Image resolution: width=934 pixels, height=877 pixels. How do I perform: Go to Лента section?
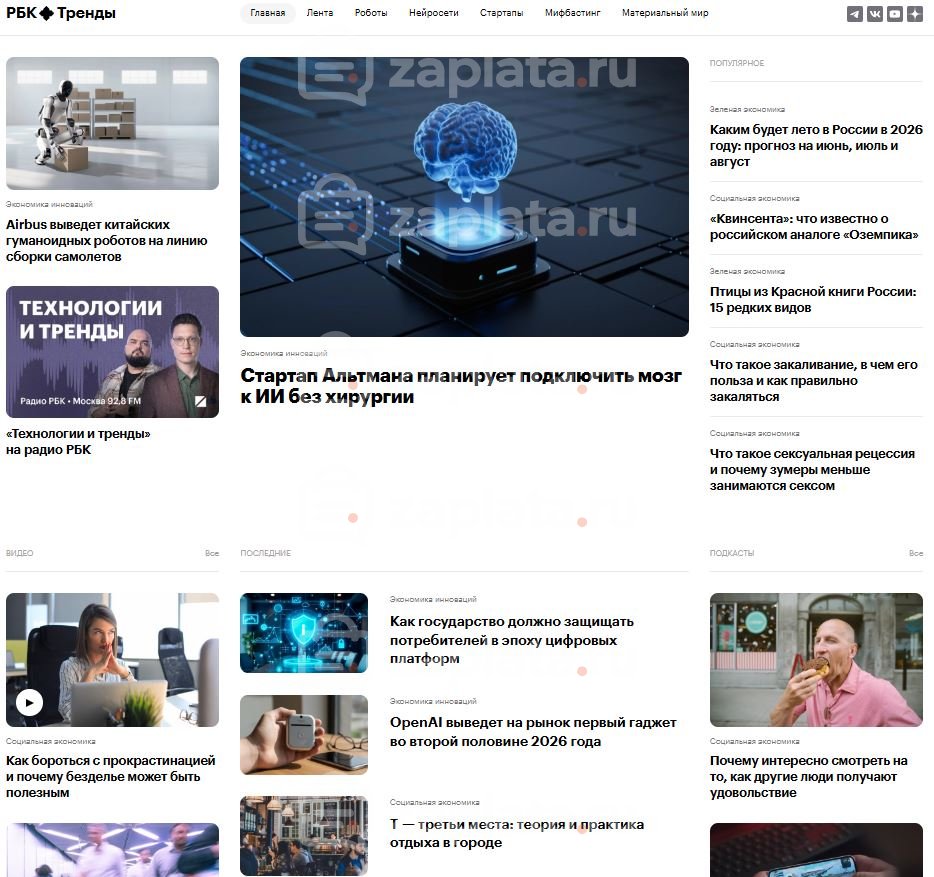320,13
